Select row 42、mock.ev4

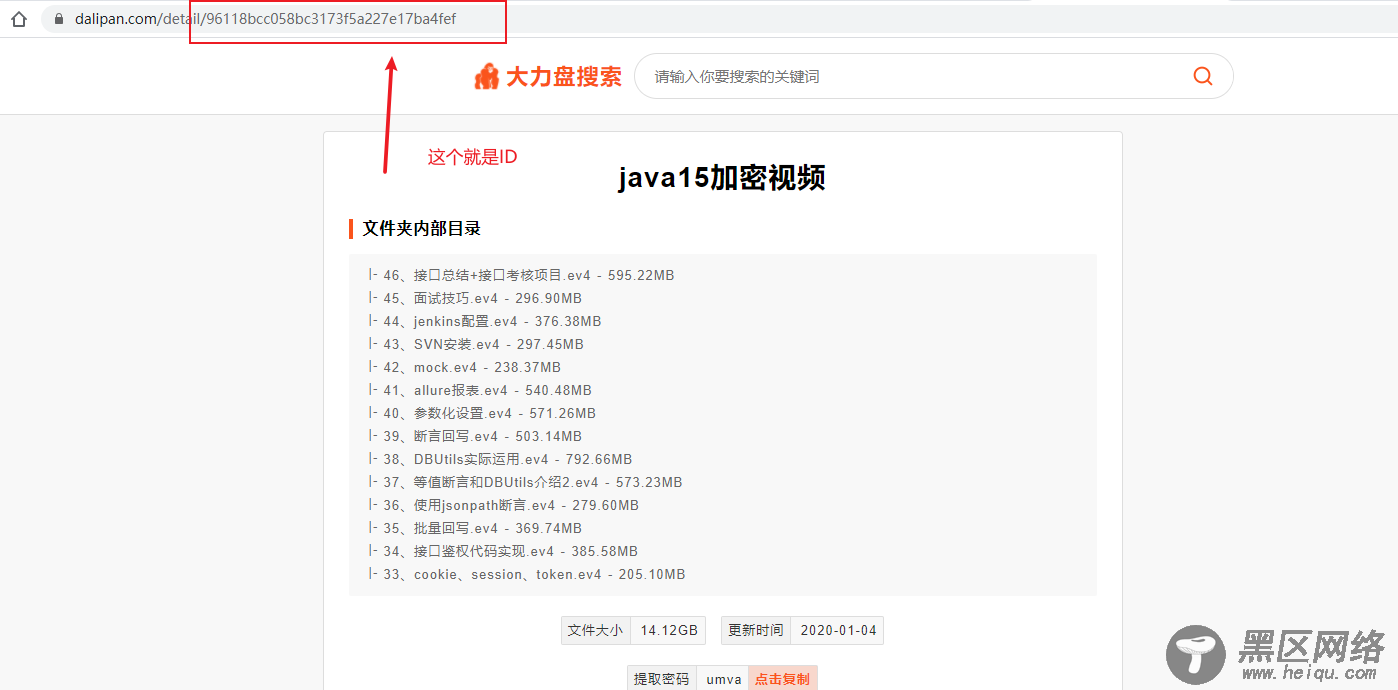coord(465,367)
